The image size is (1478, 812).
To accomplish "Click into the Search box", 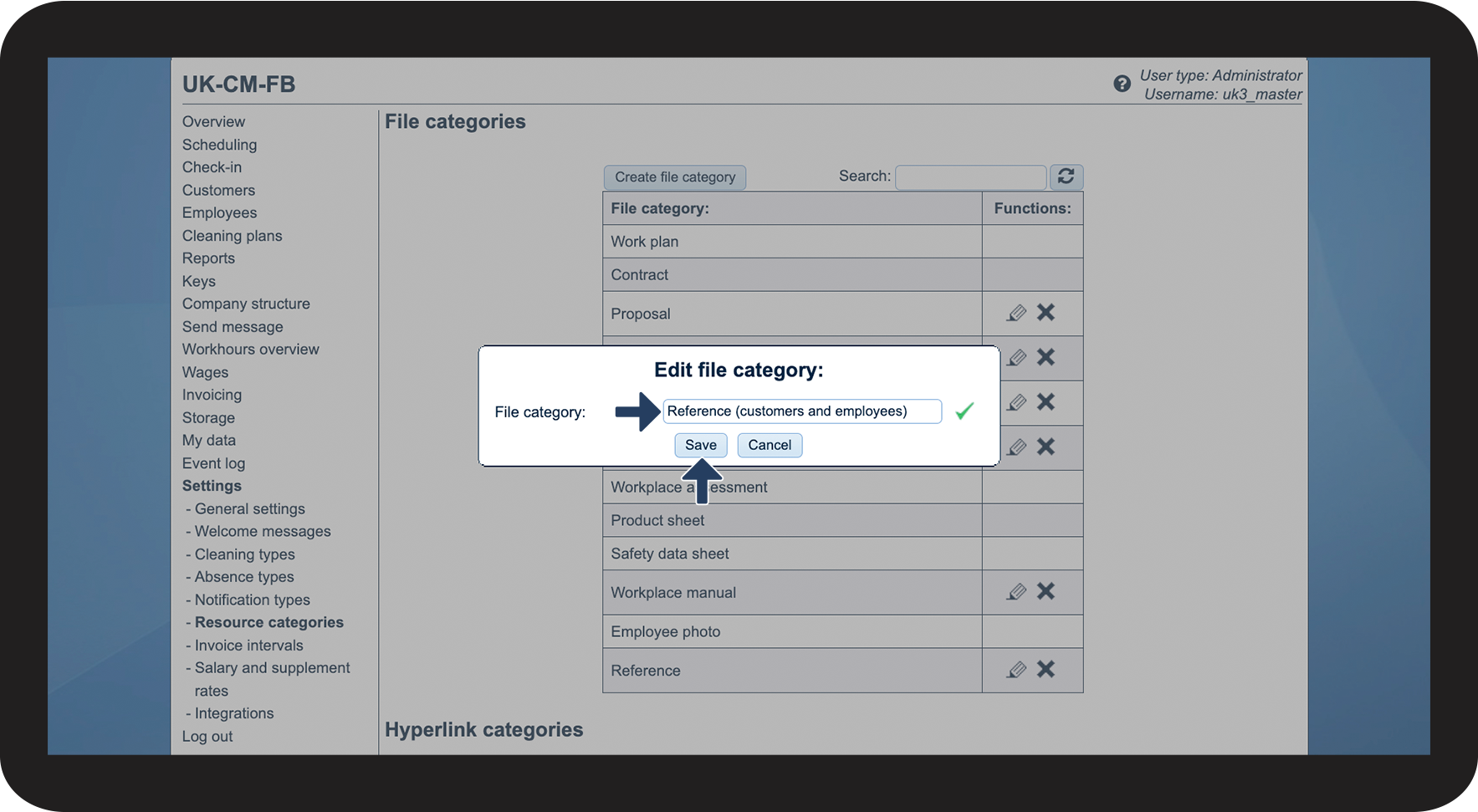I will click(970, 177).
